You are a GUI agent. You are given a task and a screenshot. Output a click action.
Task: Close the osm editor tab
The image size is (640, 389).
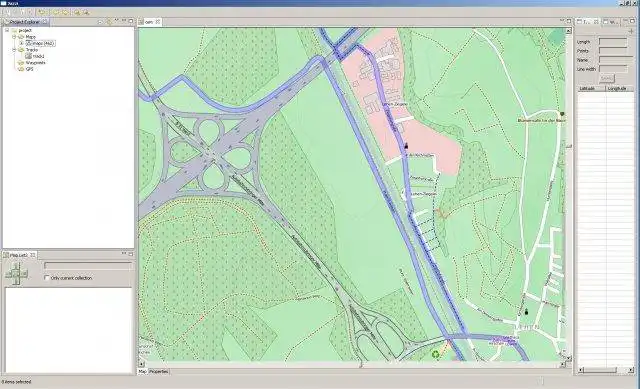point(158,22)
